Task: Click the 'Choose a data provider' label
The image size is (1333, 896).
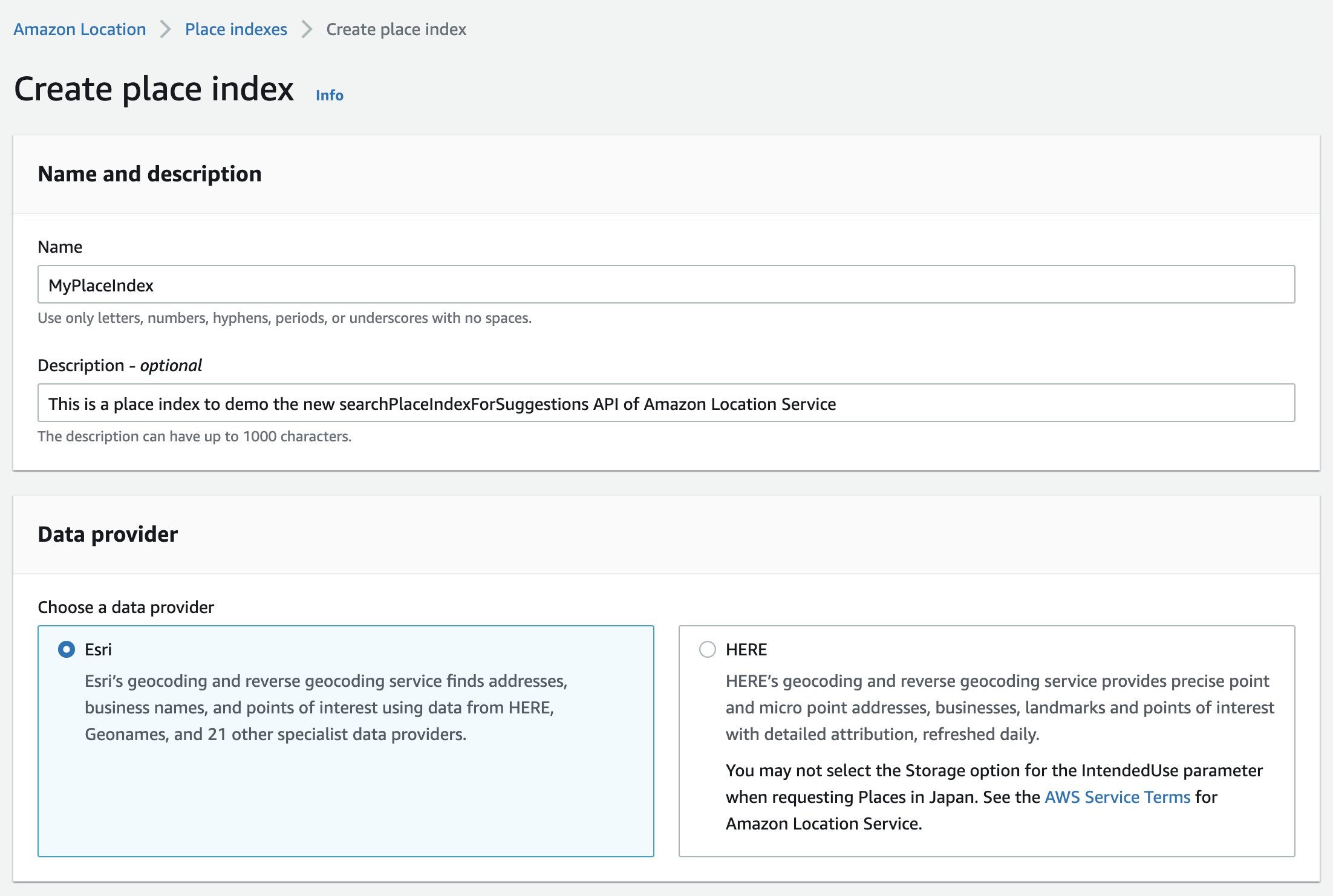Action: pyautogui.click(x=126, y=607)
